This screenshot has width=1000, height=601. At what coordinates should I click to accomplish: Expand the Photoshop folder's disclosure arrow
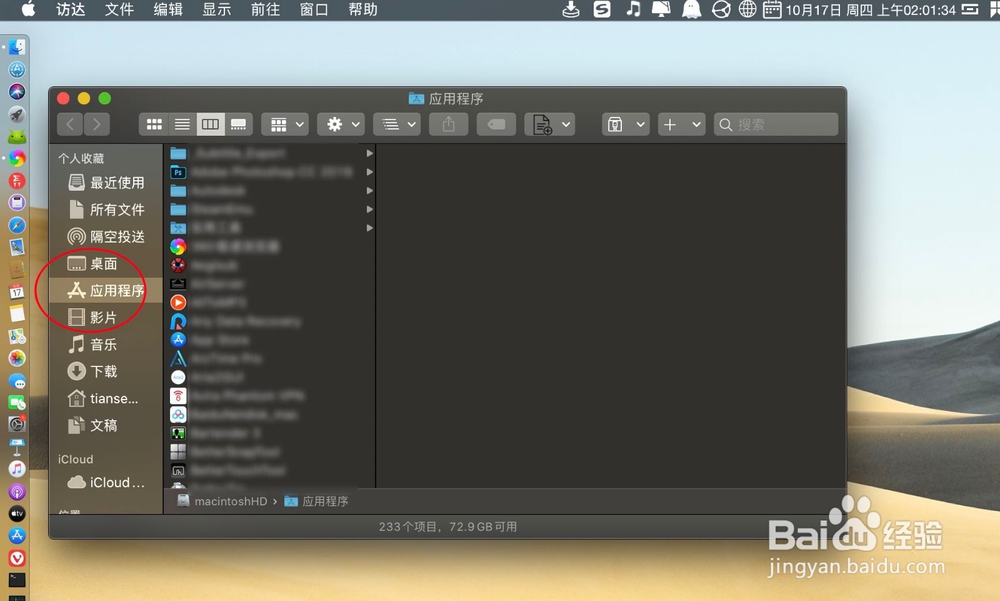tap(369, 172)
